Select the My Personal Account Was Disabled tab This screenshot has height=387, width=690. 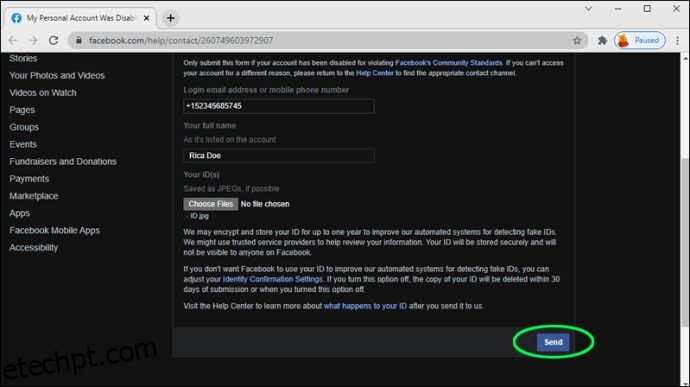81,18
